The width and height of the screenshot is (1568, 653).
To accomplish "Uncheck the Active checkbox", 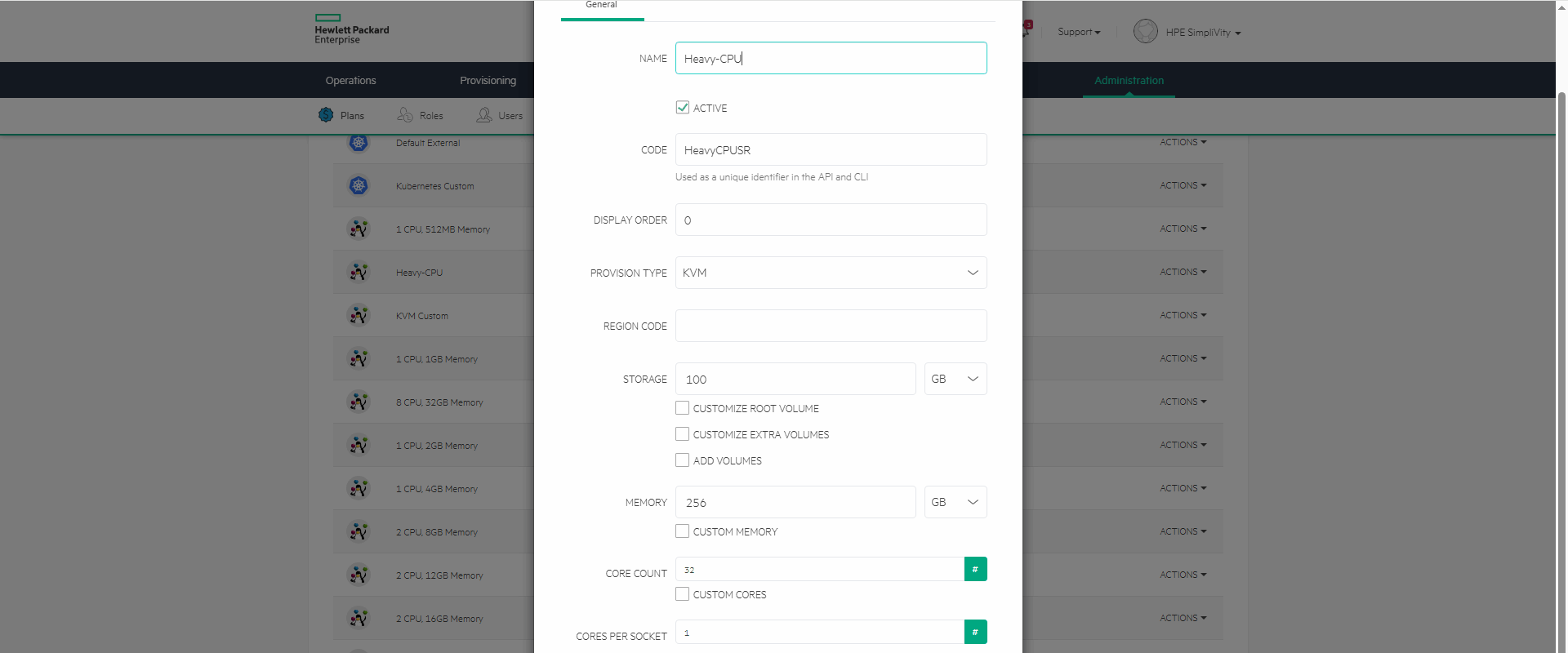I will [683, 108].
